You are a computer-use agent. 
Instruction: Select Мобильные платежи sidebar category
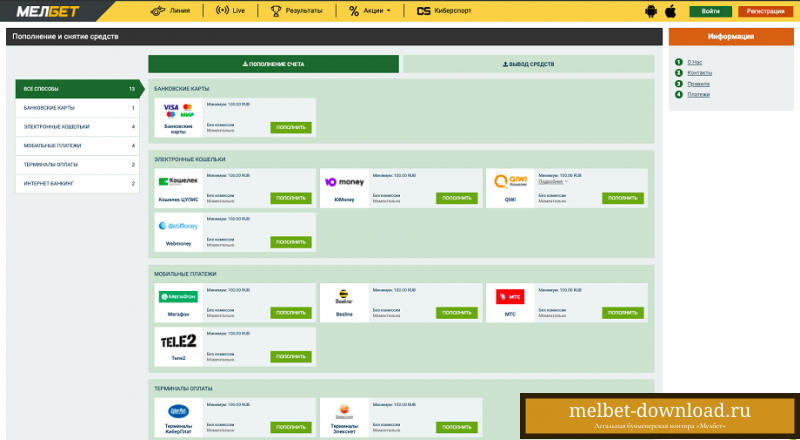pyautogui.click(x=78, y=145)
